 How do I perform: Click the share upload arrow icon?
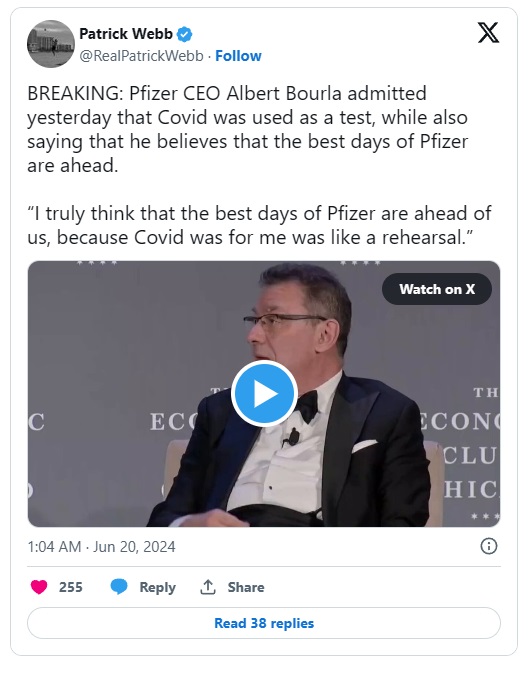coord(208,587)
